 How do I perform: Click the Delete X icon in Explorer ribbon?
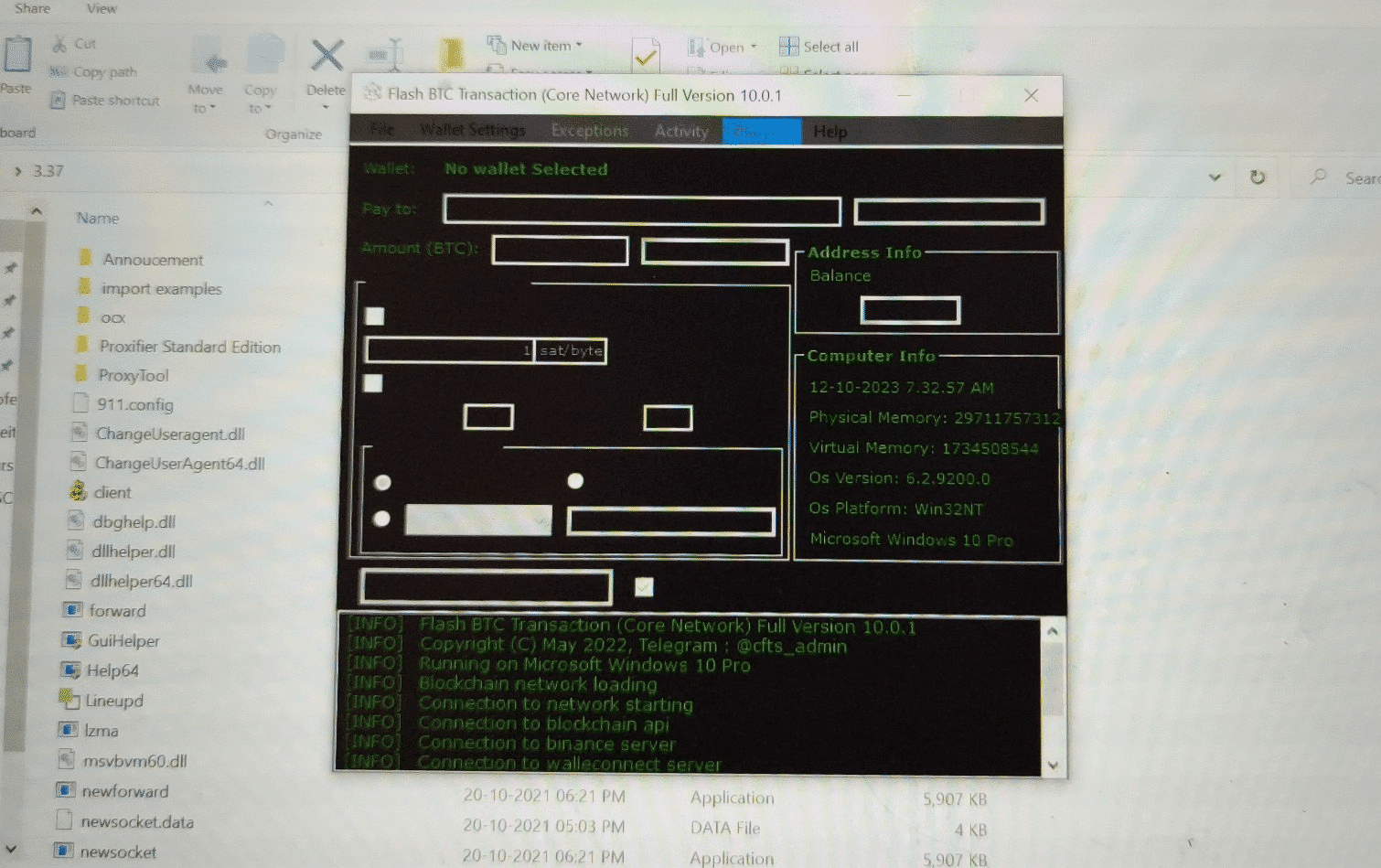tap(327, 56)
